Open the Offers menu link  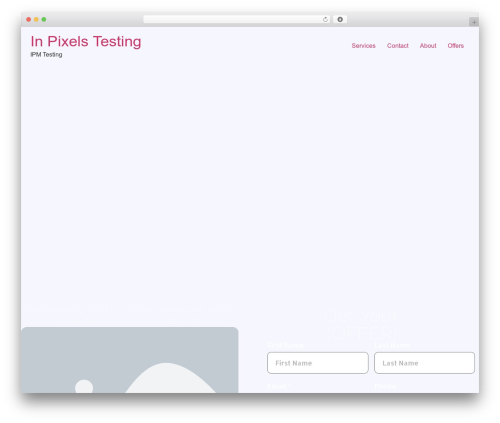(x=455, y=46)
